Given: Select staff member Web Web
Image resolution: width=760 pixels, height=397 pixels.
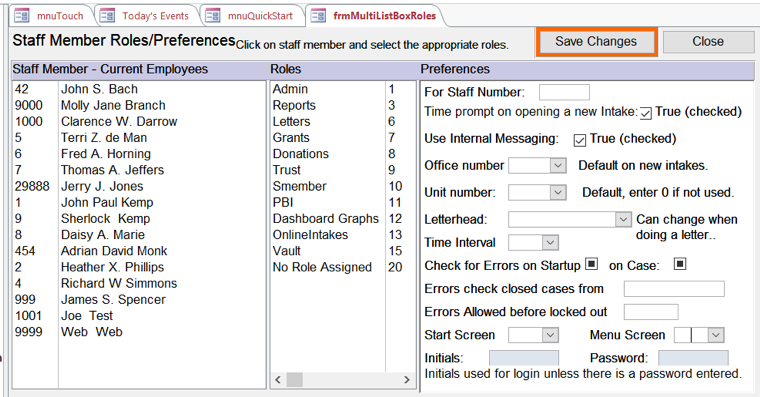Looking at the screenshot, I should tap(139, 332).
